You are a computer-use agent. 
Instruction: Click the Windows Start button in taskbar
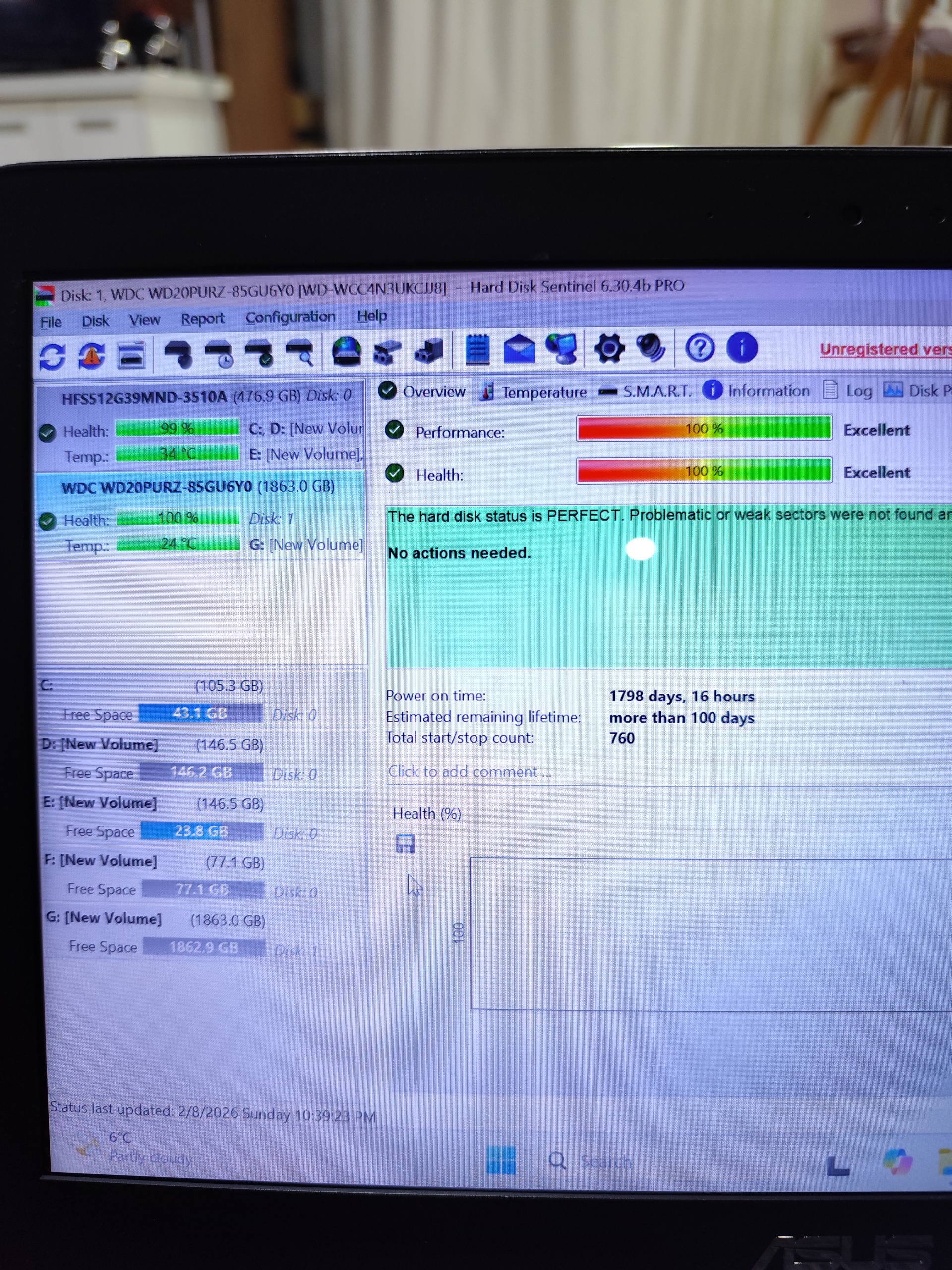coord(500,1160)
